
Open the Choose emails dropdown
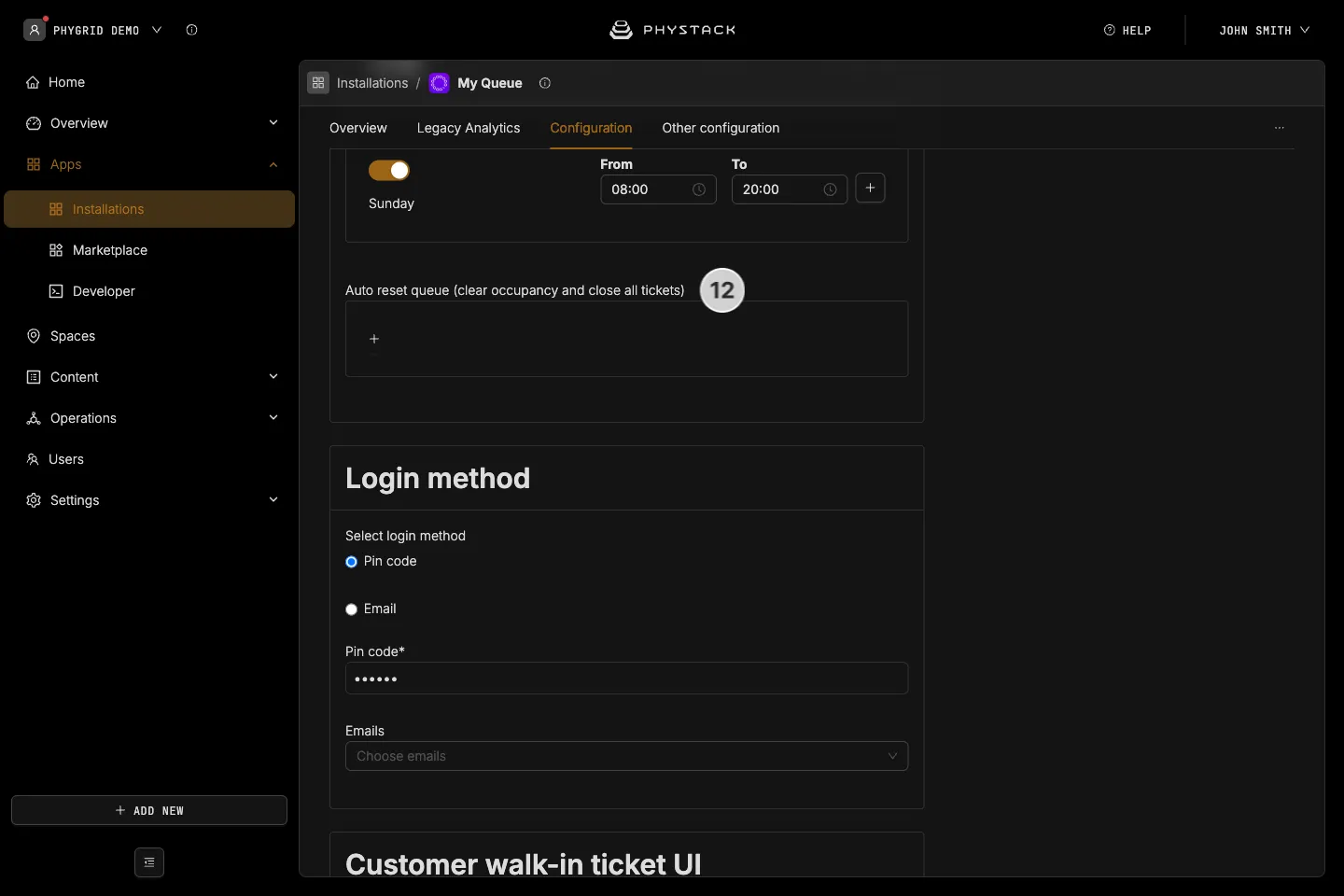[626, 756]
